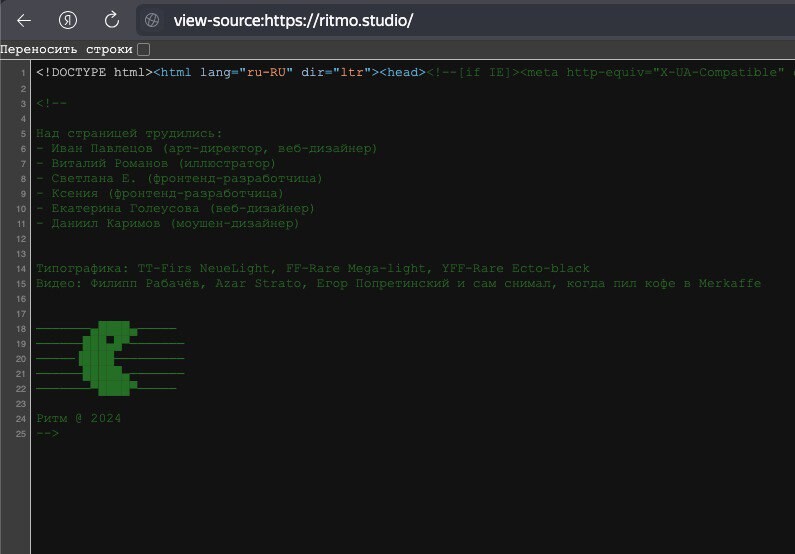The height and width of the screenshot is (554, 795).
Task: Click the view-source URL in address bar
Action: (x=292, y=20)
